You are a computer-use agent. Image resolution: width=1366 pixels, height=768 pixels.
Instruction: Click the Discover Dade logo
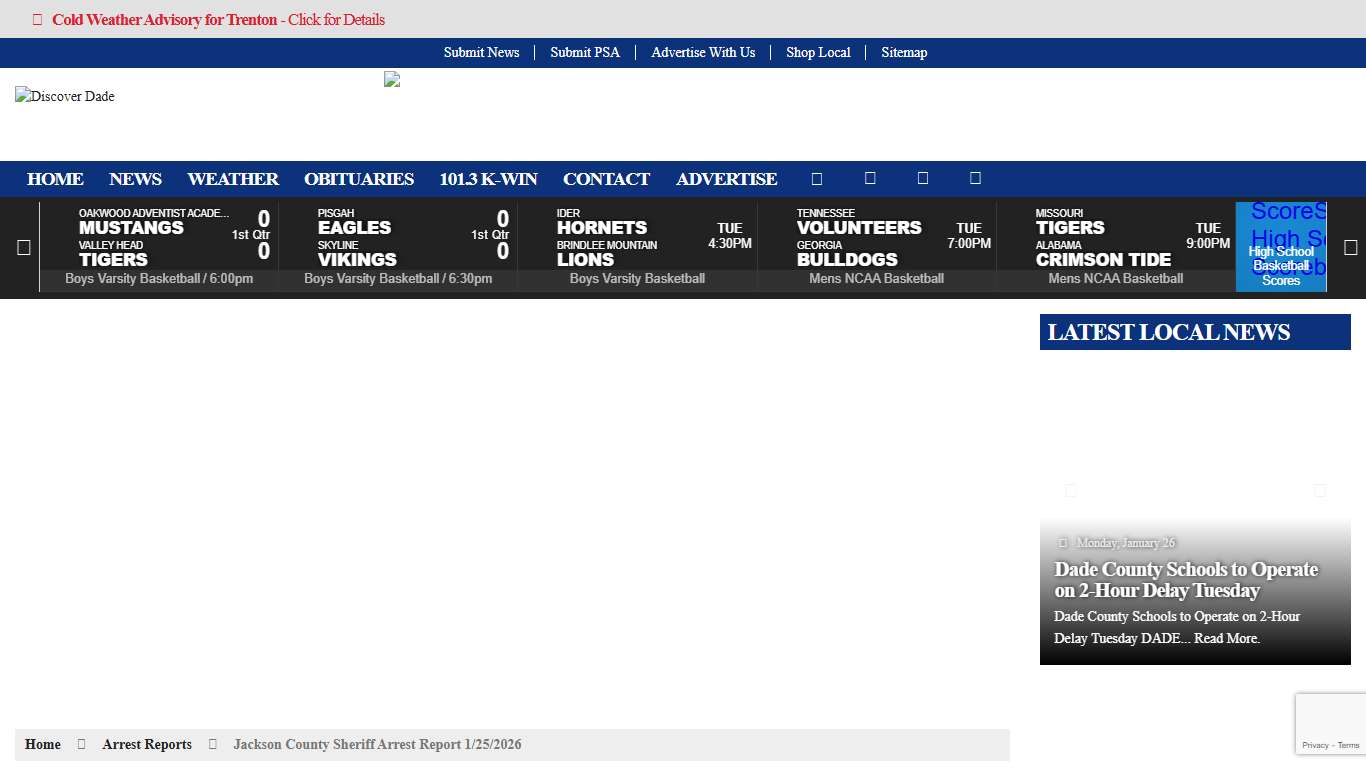(65, 97)
